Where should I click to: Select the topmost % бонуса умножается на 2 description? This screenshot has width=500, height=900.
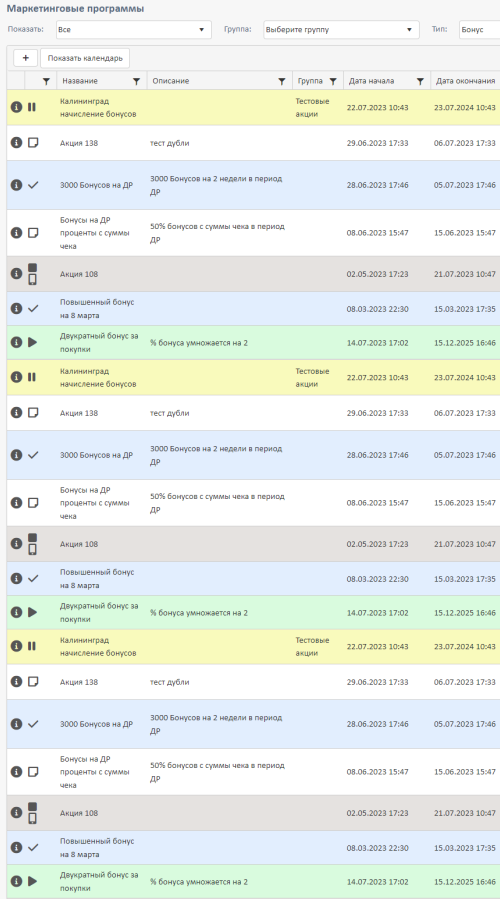199,343
